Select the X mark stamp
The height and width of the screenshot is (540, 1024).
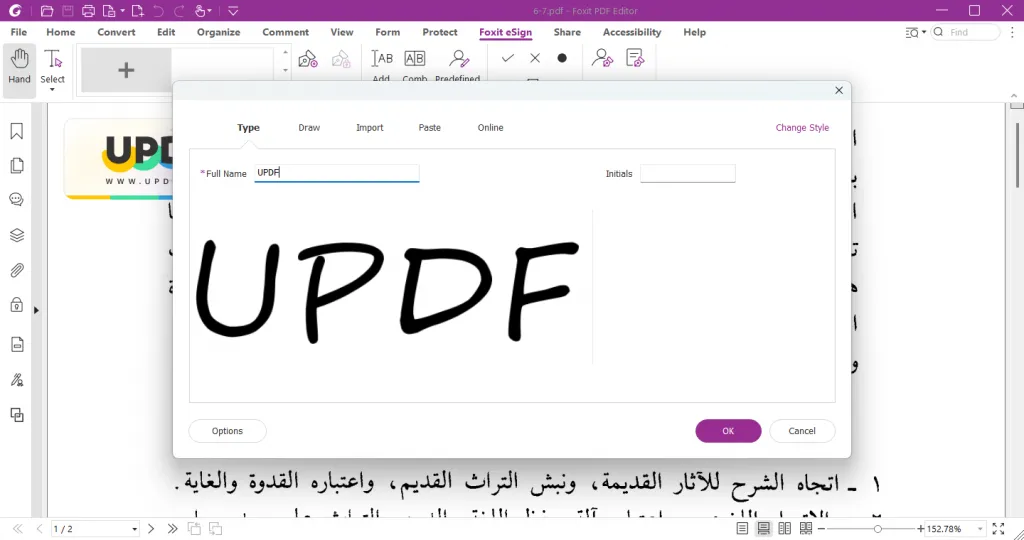point(535,58)
